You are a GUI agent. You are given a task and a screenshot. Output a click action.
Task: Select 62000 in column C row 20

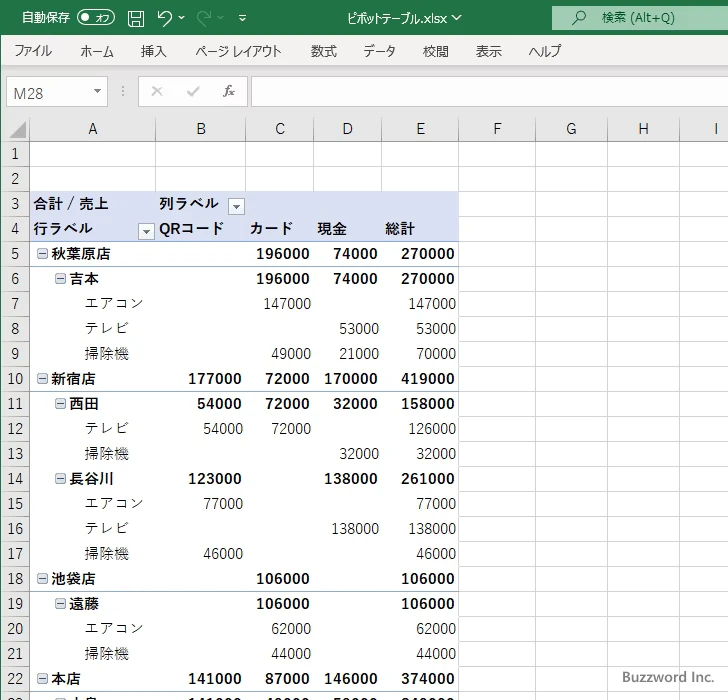tap(280, 629)
